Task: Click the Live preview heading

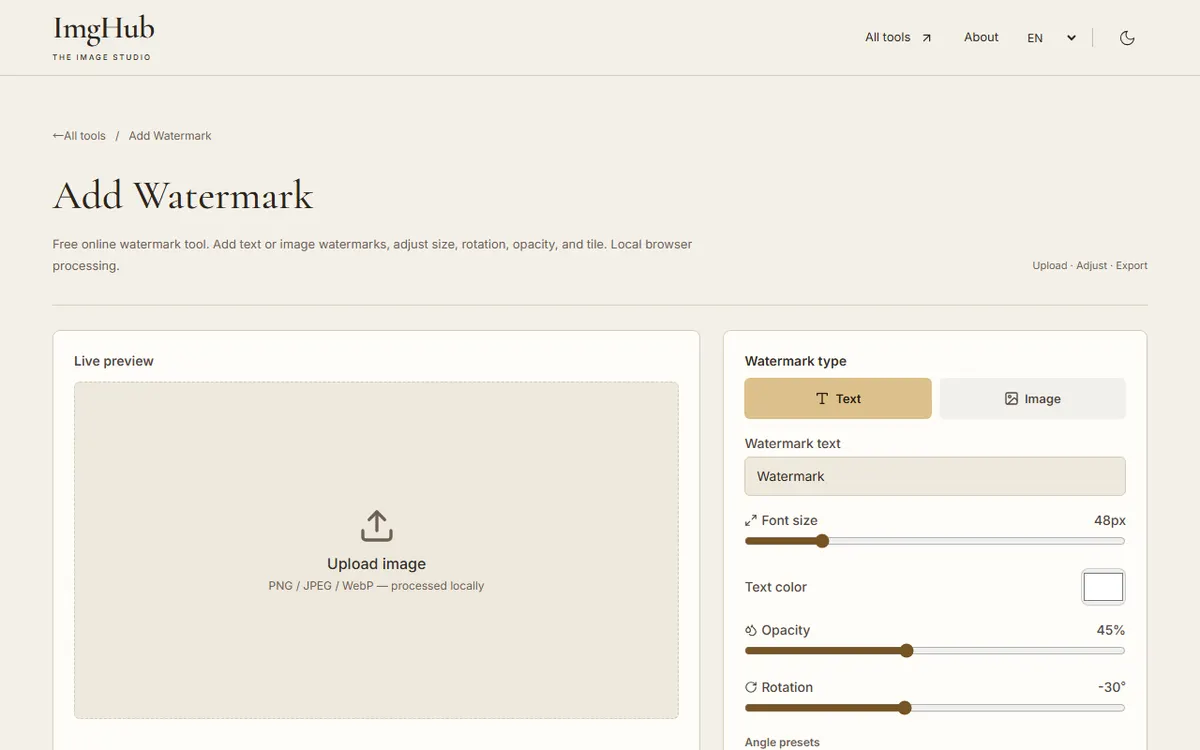Action: coord(114,361)
